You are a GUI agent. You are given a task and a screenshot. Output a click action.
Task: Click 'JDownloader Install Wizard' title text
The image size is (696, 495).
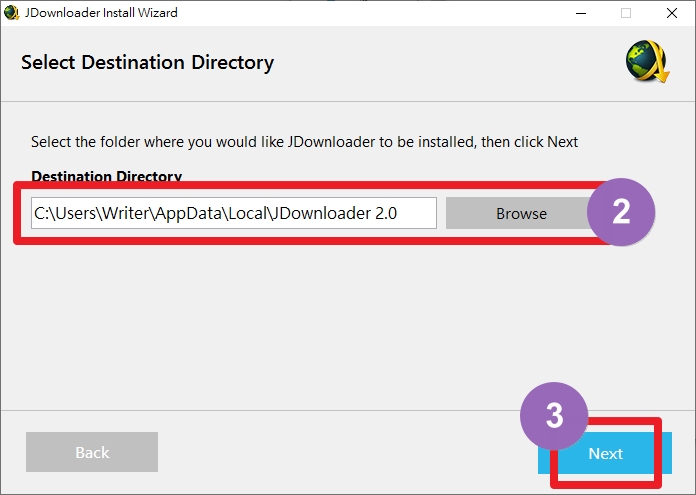[x=101, y=12]
